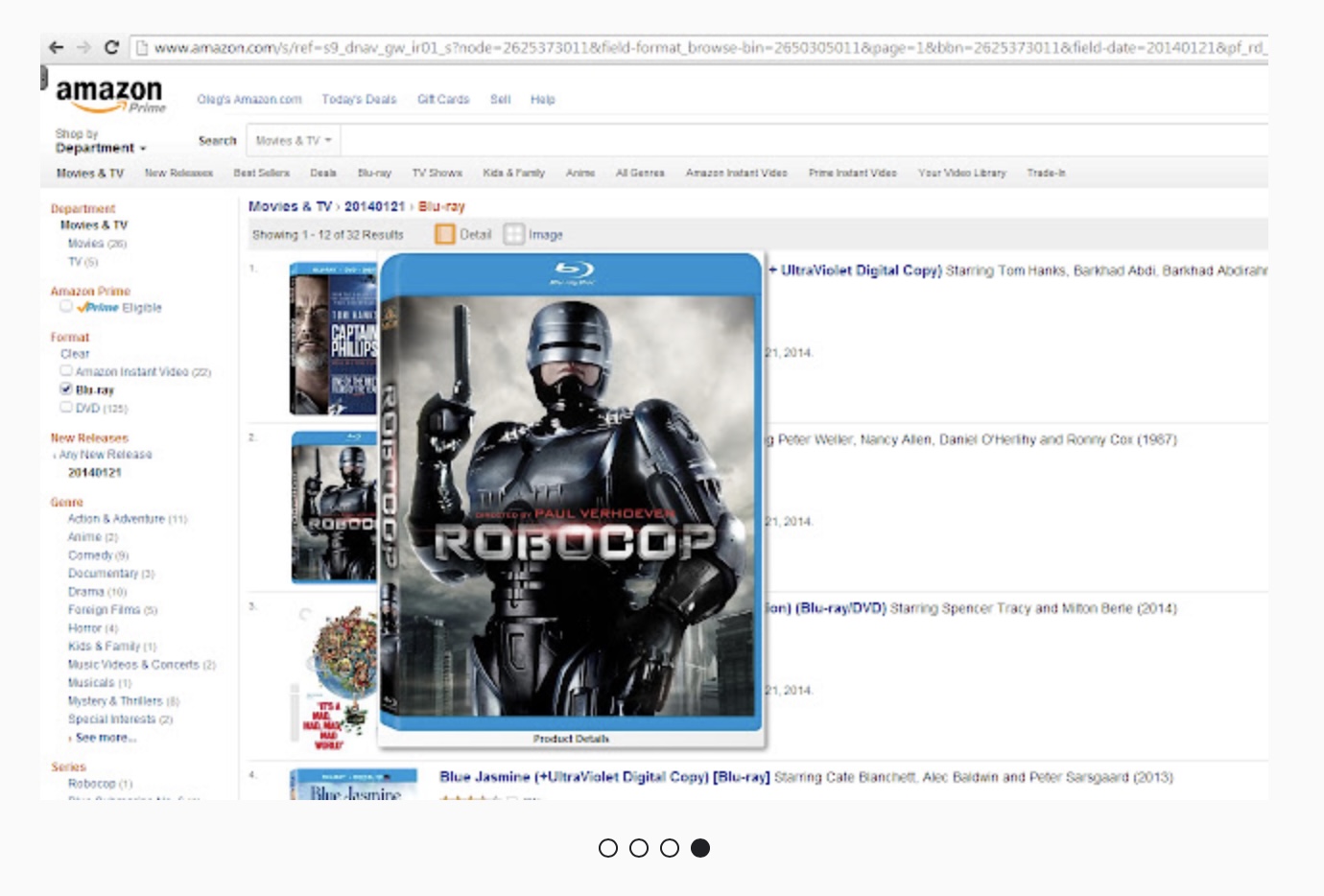
Task: Switch to Image view icon
Action: point(514,234)
